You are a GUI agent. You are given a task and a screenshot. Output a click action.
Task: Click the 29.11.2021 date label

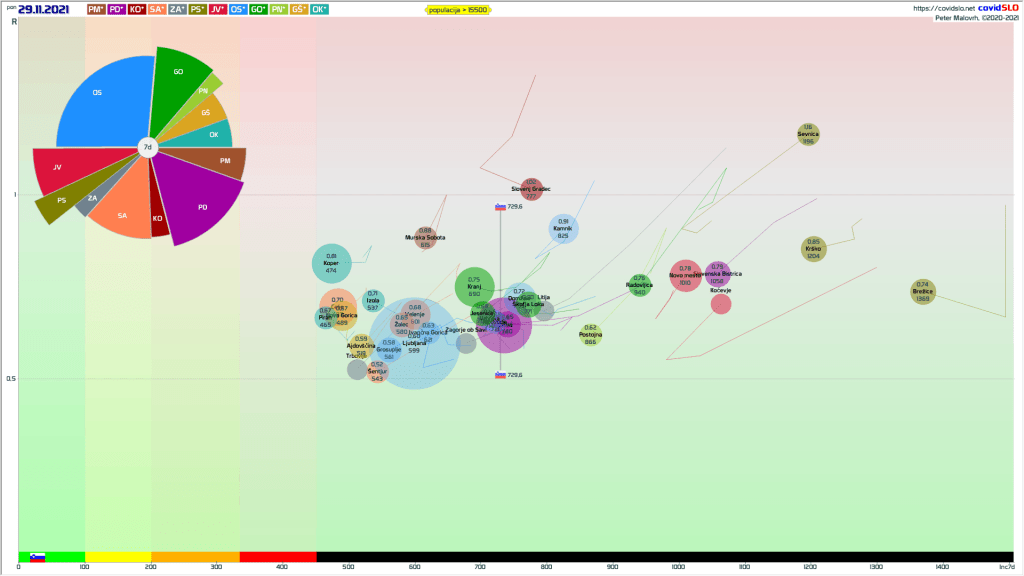(44, 9)
